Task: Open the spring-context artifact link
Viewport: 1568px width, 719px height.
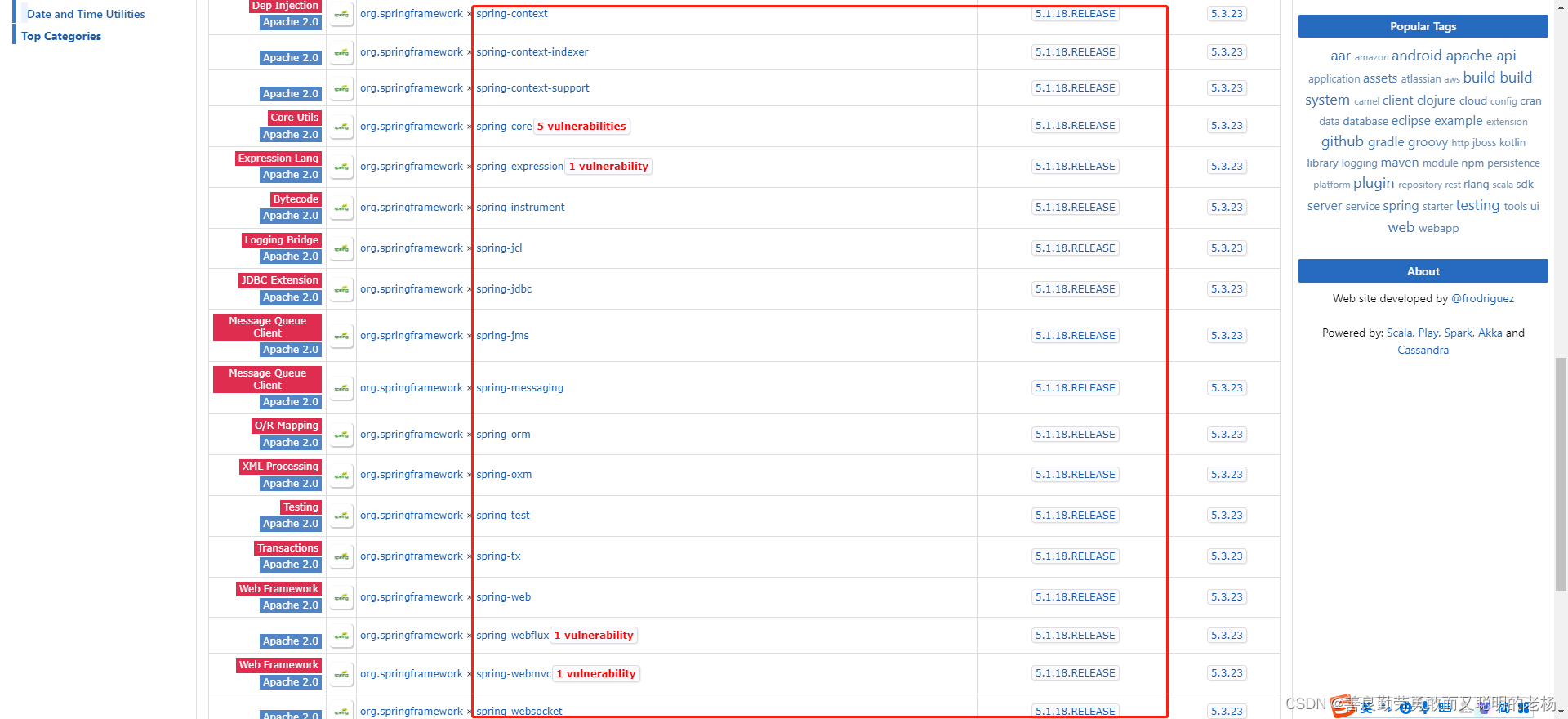Action: [x=512, y=14]
